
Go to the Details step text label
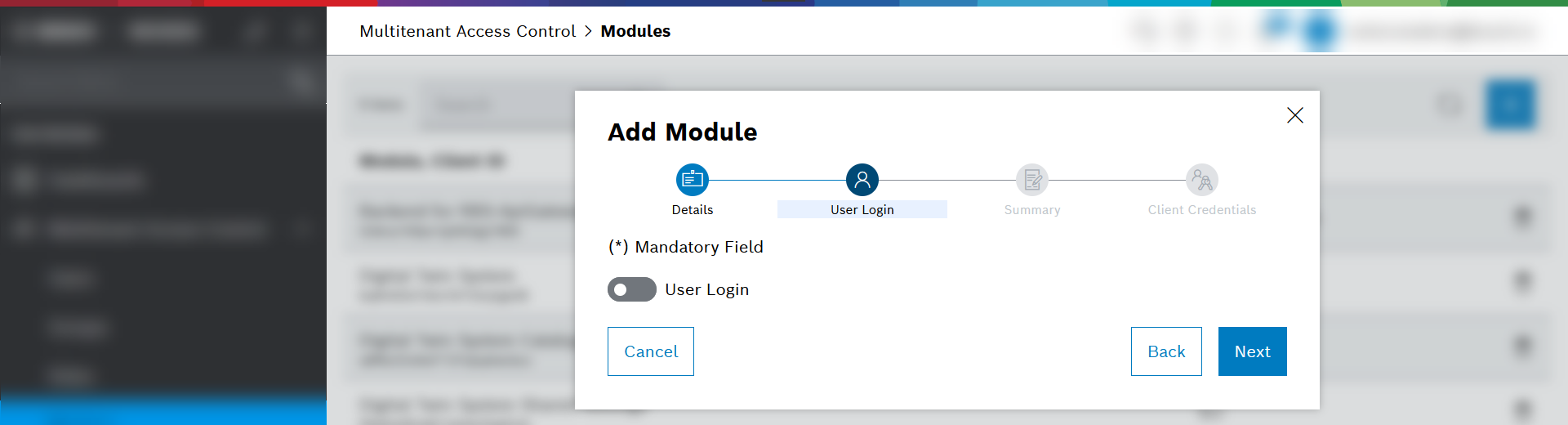693,210
